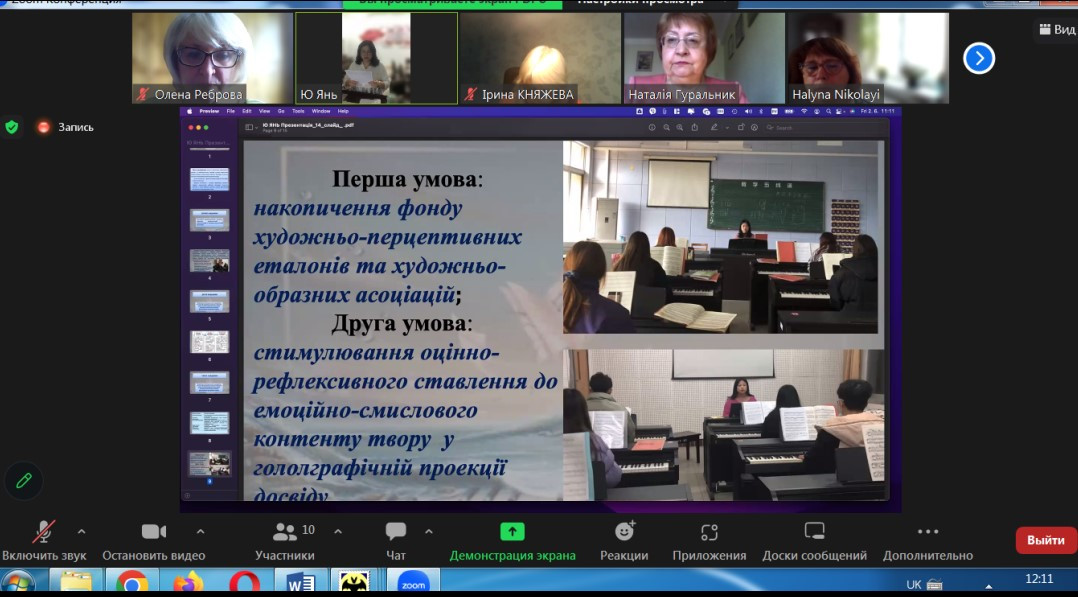Show hidden tray icons arrow
This screenshot has width=1078, height=597.
click(989, 586)
